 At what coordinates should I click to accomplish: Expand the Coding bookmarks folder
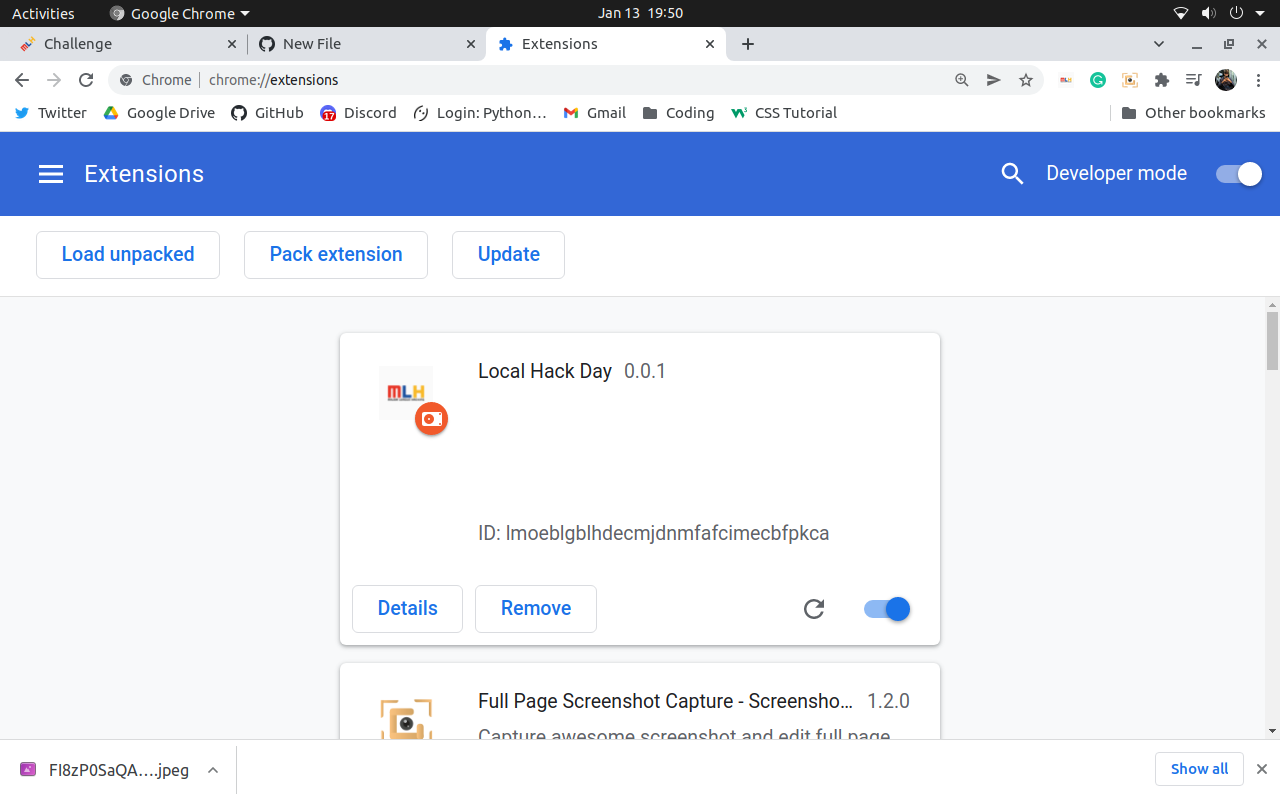click(x=678, y=113)
